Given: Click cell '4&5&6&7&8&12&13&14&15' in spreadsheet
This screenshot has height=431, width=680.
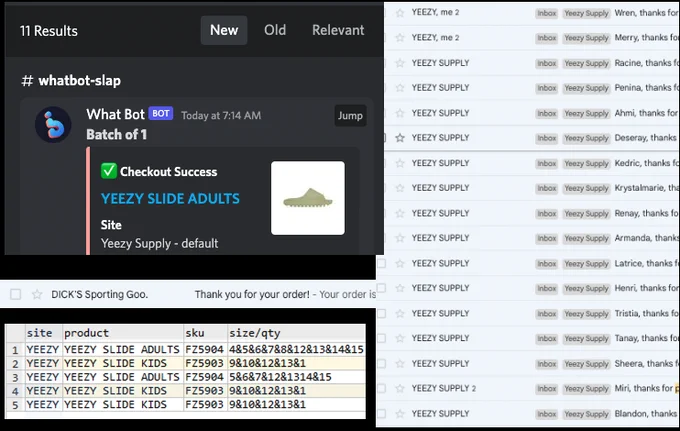Looking at the screenshot, I should [x=296, y=349].
